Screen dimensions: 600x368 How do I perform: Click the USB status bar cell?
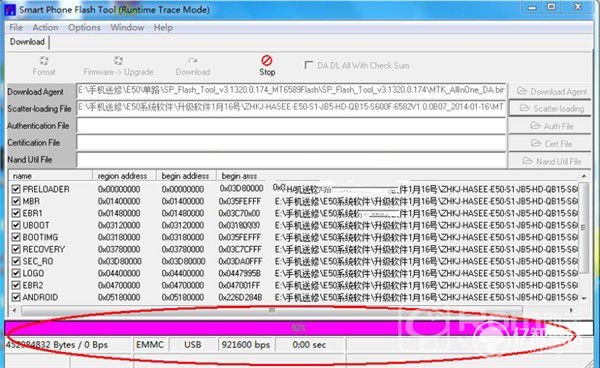192,344
